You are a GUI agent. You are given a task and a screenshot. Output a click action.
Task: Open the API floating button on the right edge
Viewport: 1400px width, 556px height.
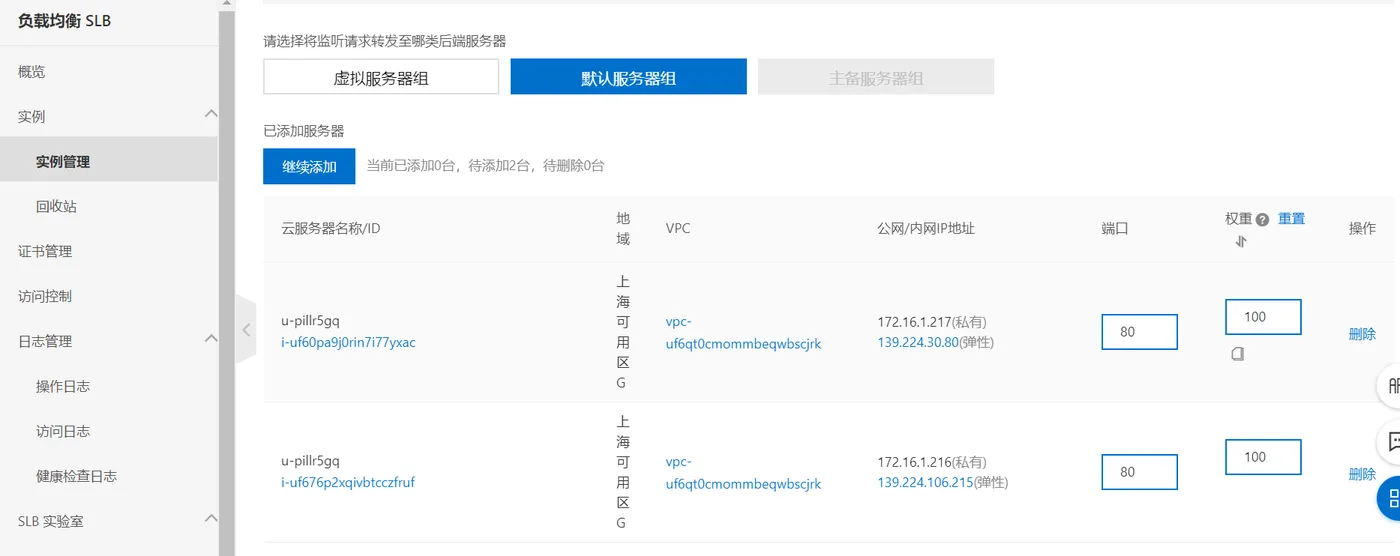click(x=1392, y=386)
